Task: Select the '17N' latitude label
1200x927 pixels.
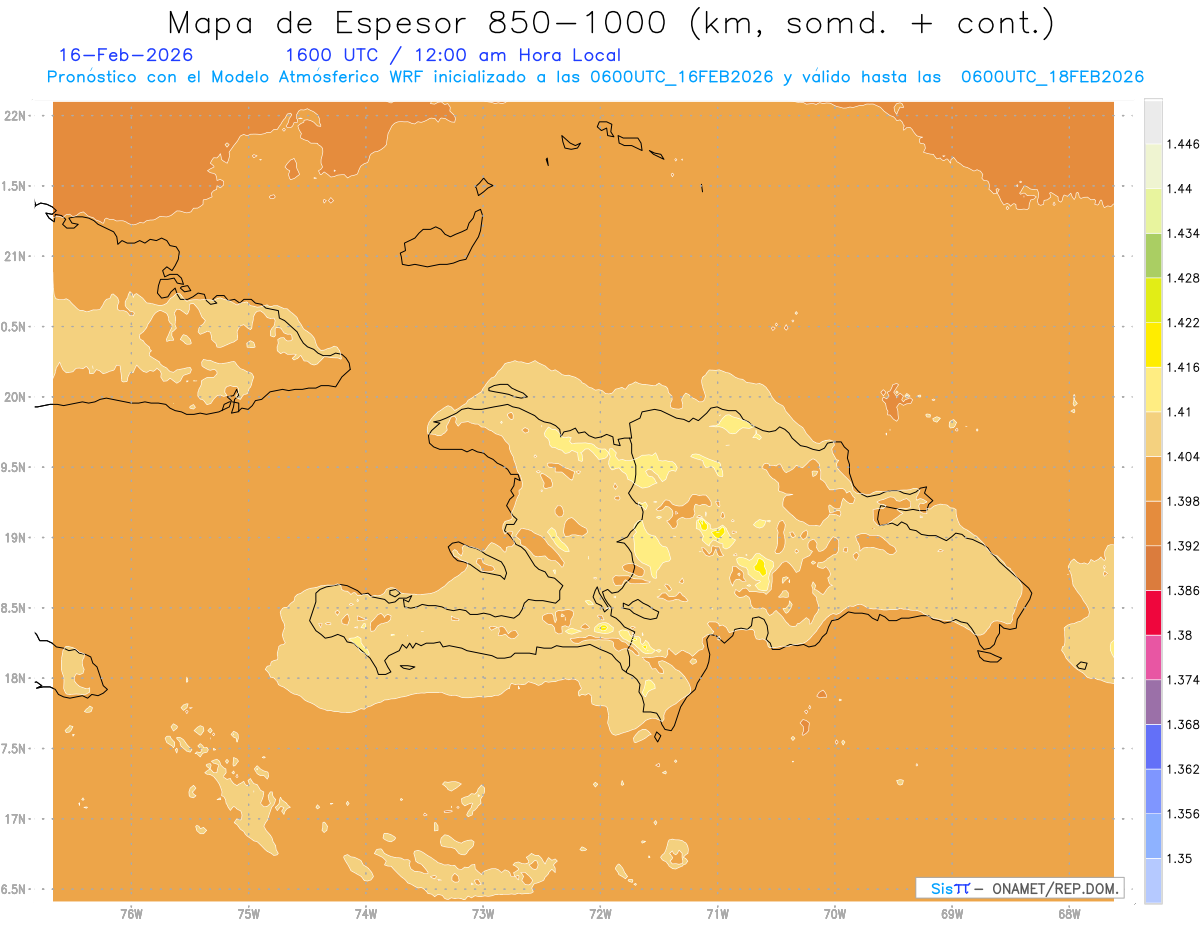Action: coord(15,819)
